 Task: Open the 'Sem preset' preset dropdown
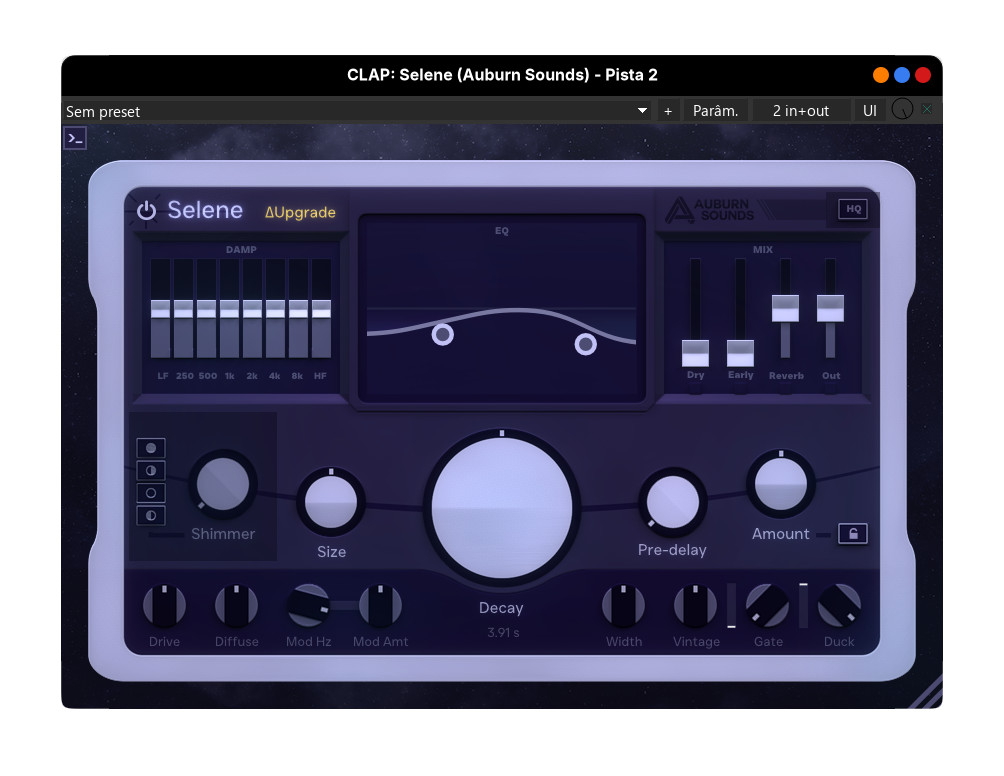tap(357, 111)
